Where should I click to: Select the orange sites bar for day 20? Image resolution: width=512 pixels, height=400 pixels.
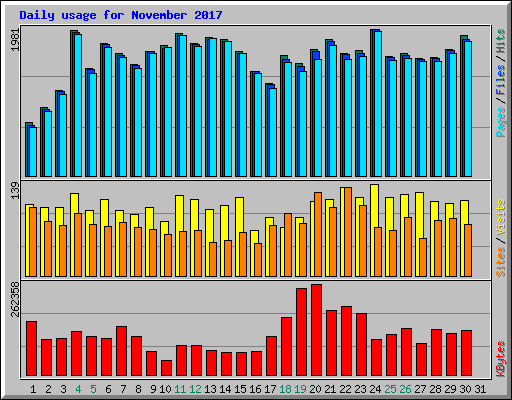(x=318, y=234)
